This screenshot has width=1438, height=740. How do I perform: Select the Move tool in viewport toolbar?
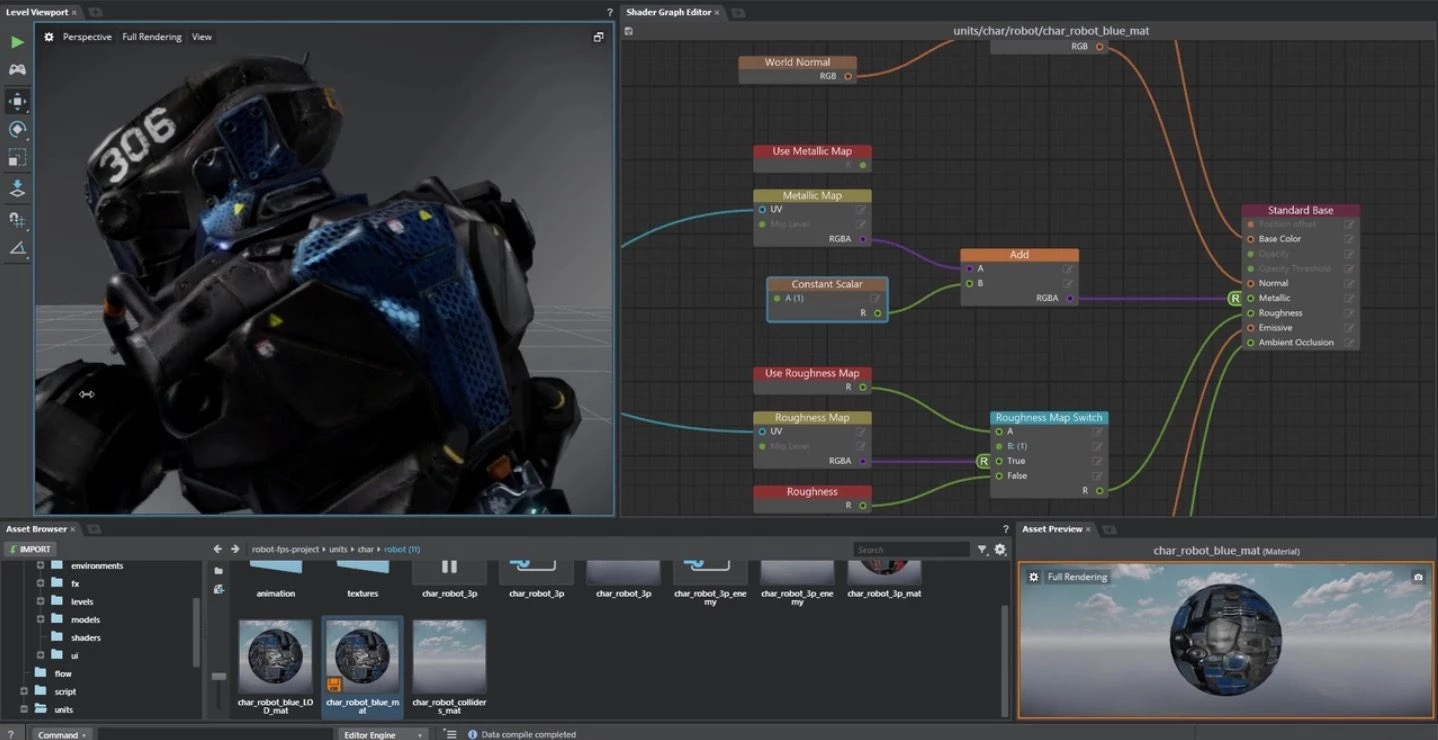(17, 101)
